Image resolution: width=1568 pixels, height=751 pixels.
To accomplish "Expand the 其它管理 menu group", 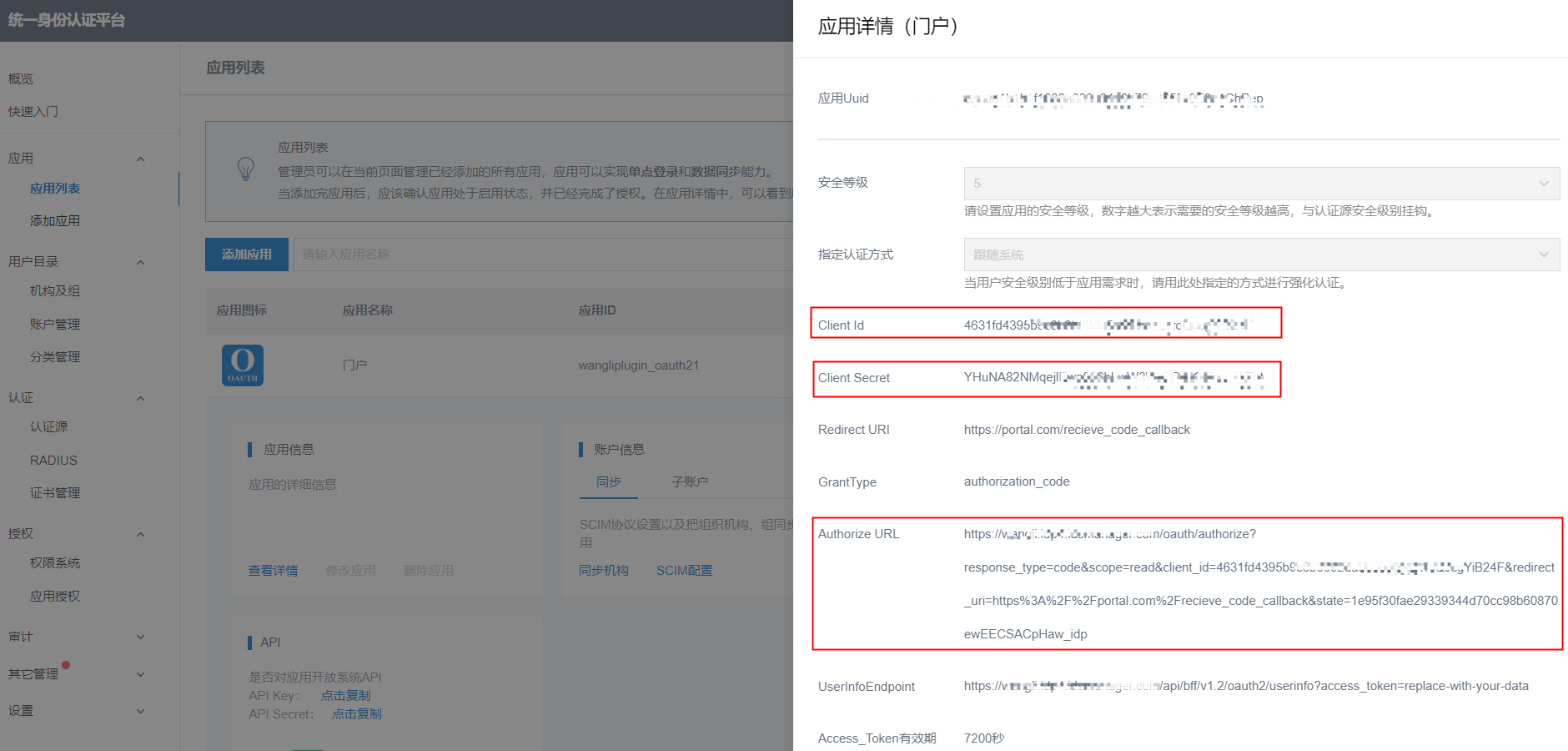I will [140, 674].
